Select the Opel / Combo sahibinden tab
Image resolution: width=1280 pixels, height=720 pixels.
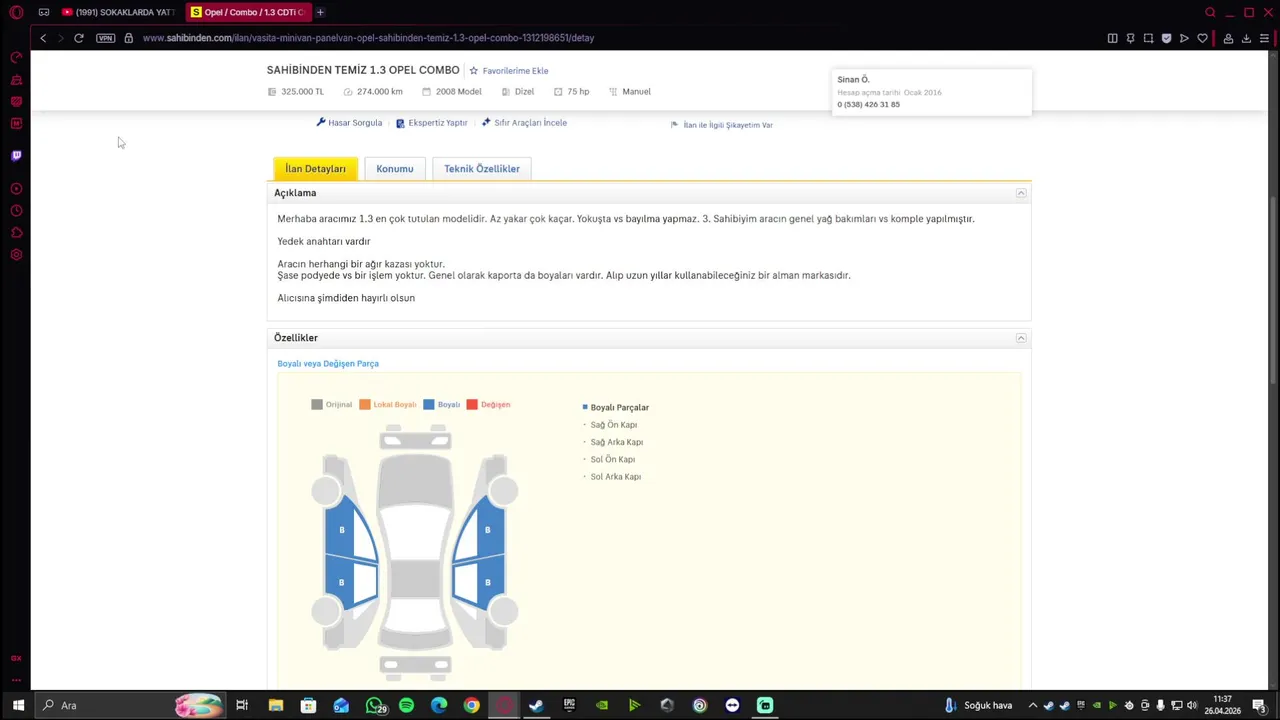pyautogui.click(x=249, y=12)
